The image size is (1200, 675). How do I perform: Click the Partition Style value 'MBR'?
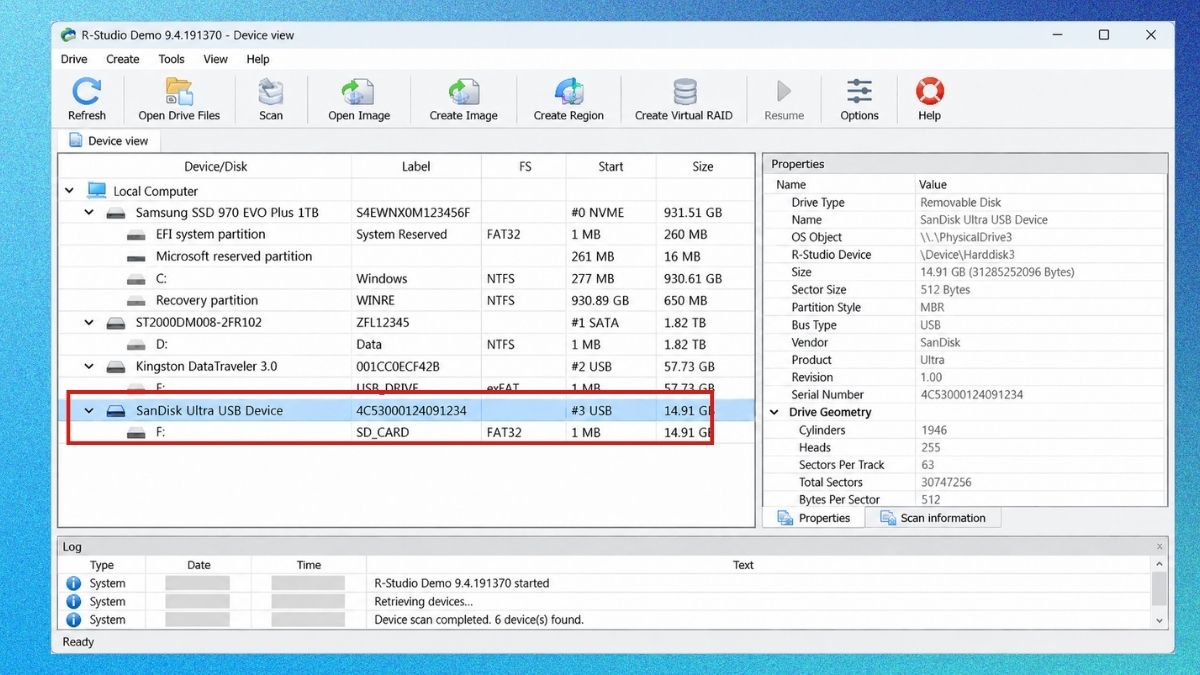click(x=932, y=307)
